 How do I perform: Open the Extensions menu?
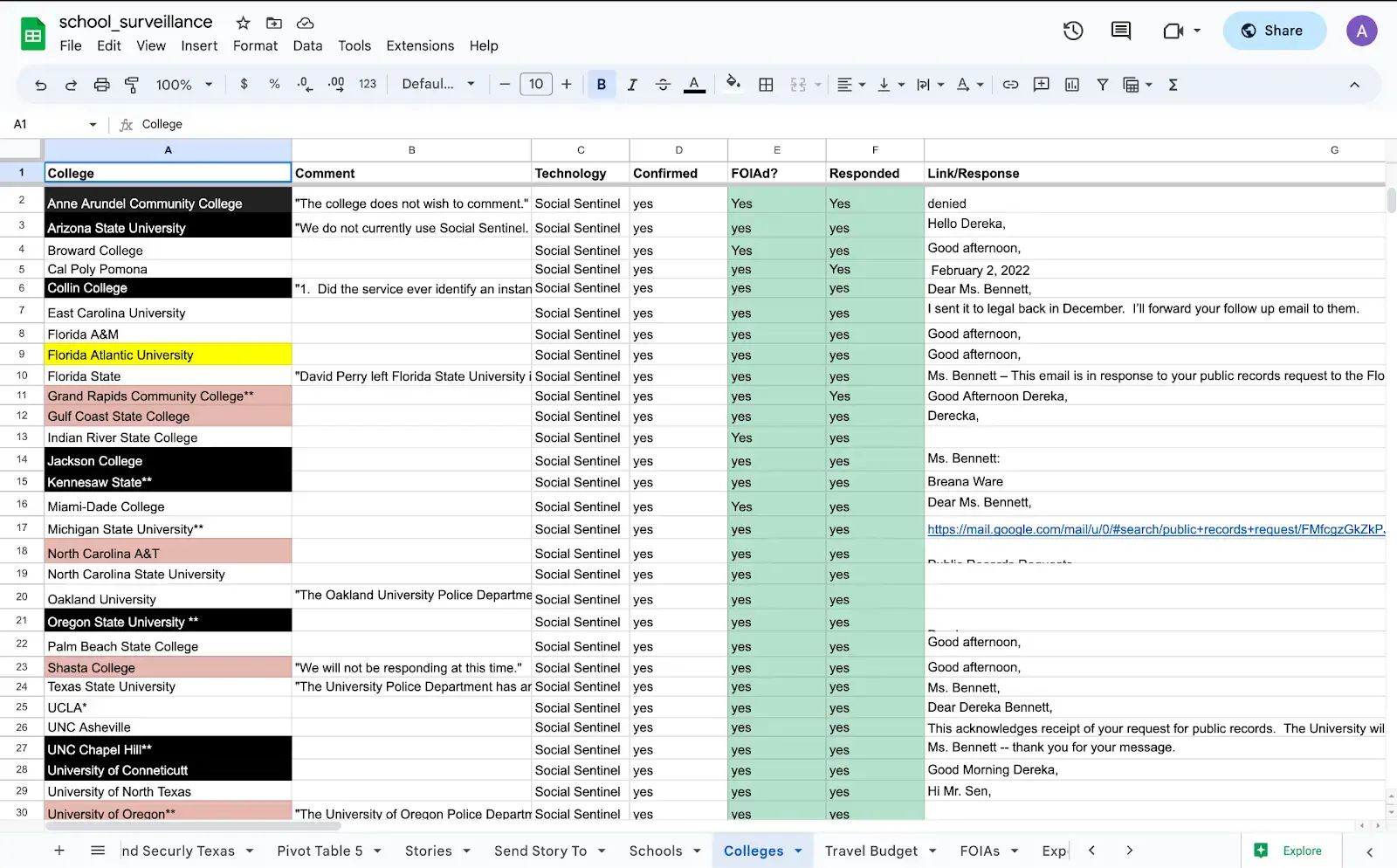(x=420, y=45)
